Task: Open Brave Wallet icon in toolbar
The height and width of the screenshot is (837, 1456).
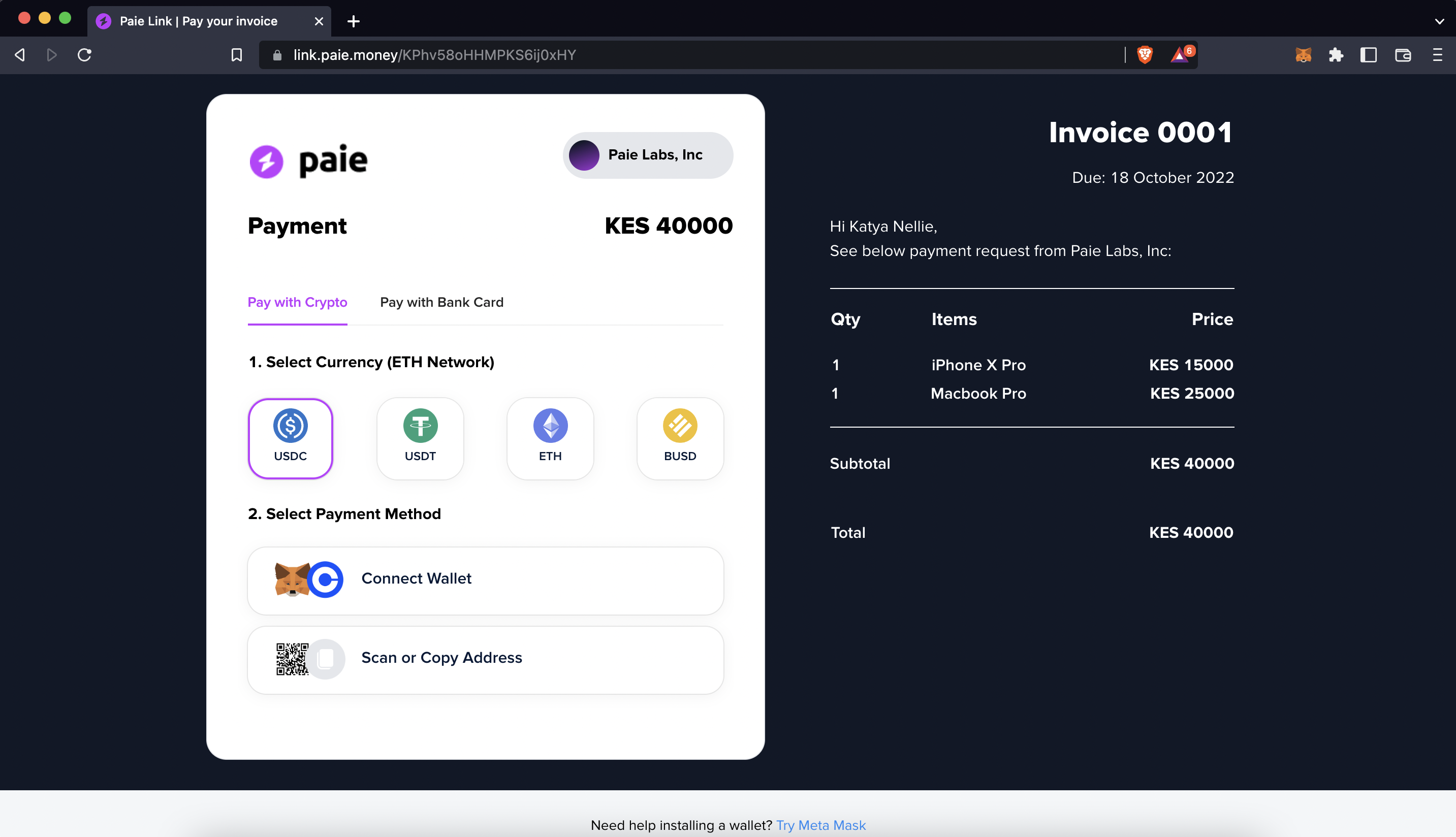Action: (x=1403, y=55)
